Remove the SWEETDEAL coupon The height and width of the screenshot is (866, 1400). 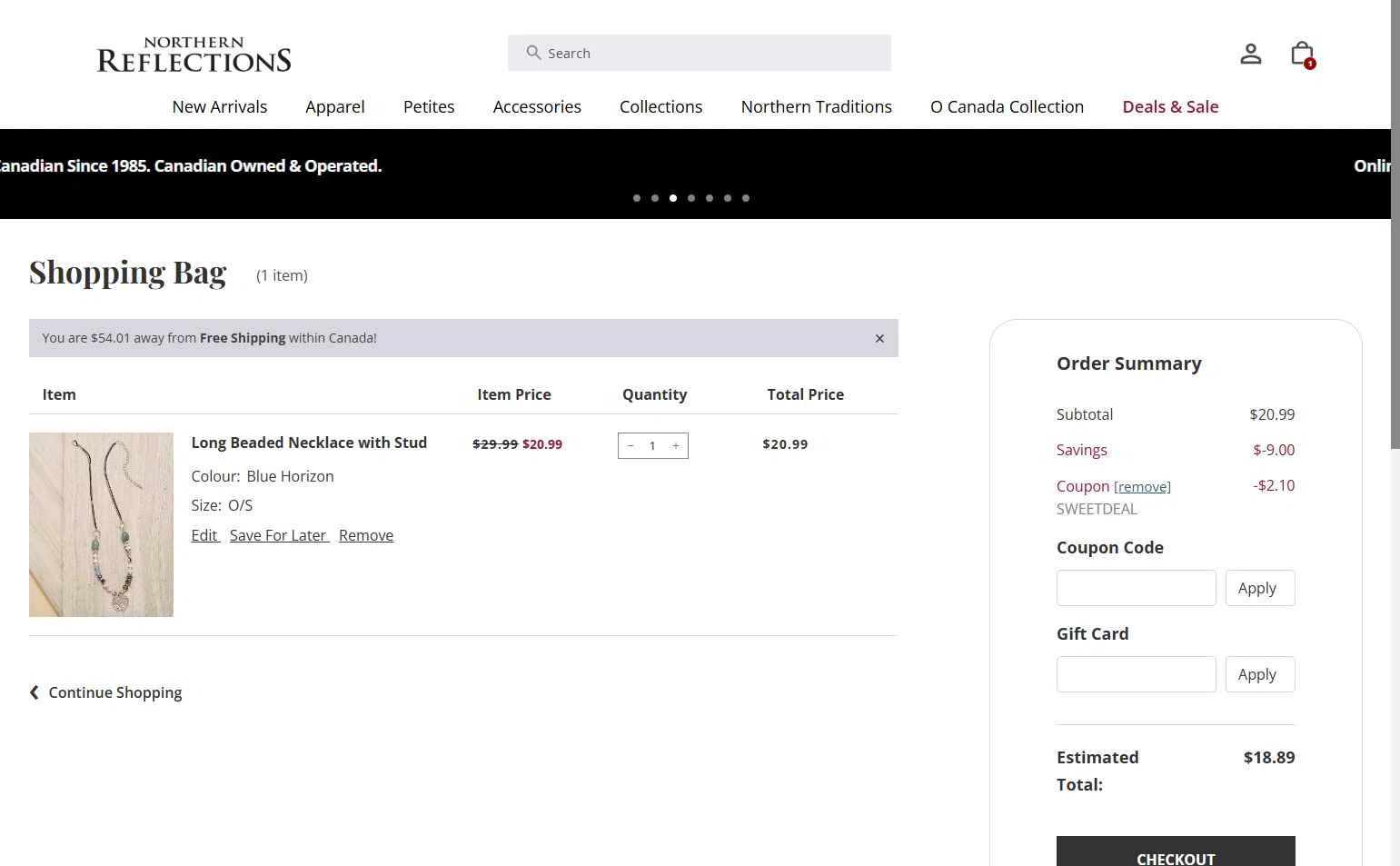pyautogui.click(x=1142, y=487)
